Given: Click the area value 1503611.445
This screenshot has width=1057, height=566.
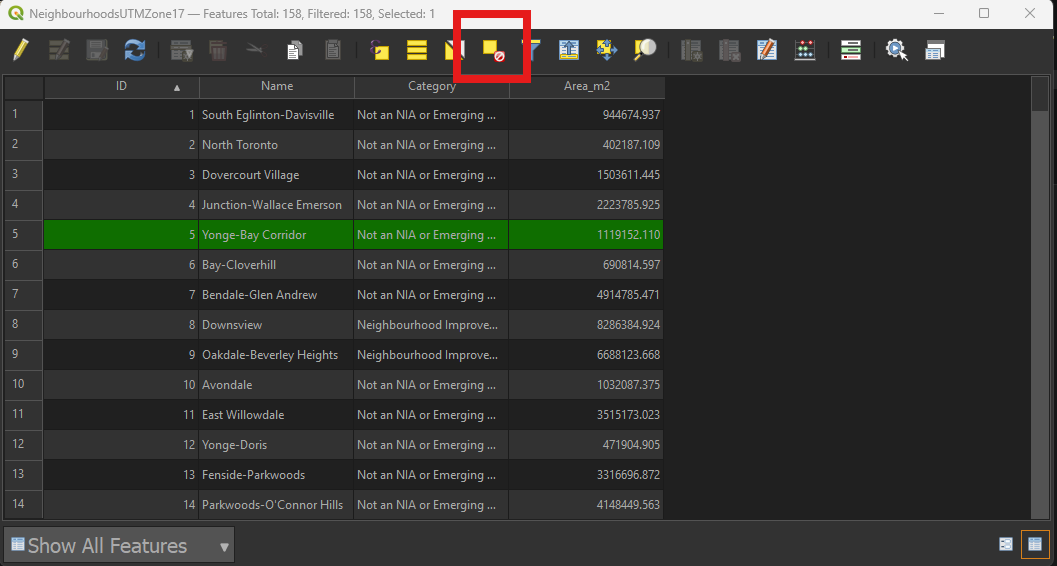Looking at the screenshot, I should coord(586,175).
